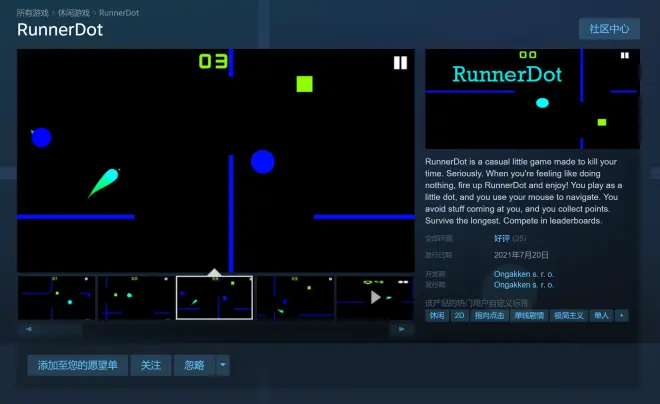
Task: Click the left arrow of thumbnail scrollbar
Action: 29,329
